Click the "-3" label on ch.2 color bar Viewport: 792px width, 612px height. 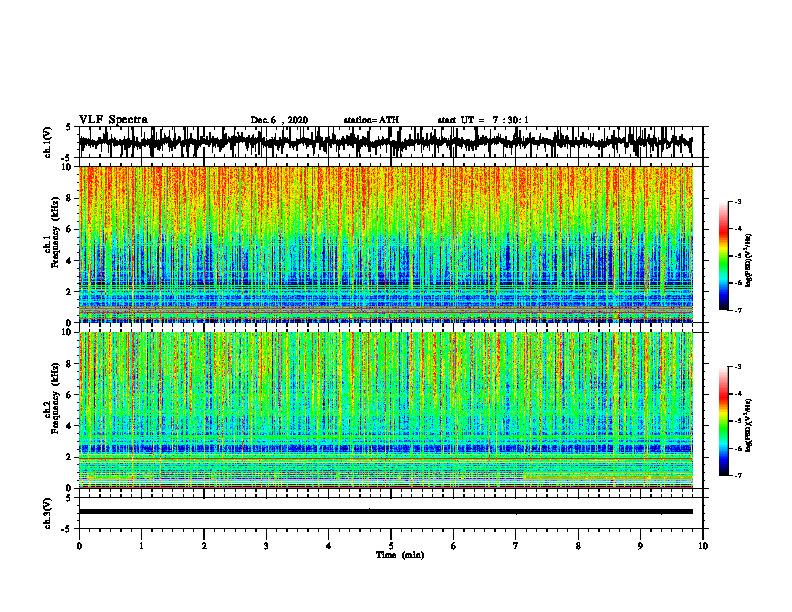(x=738, y=367)
